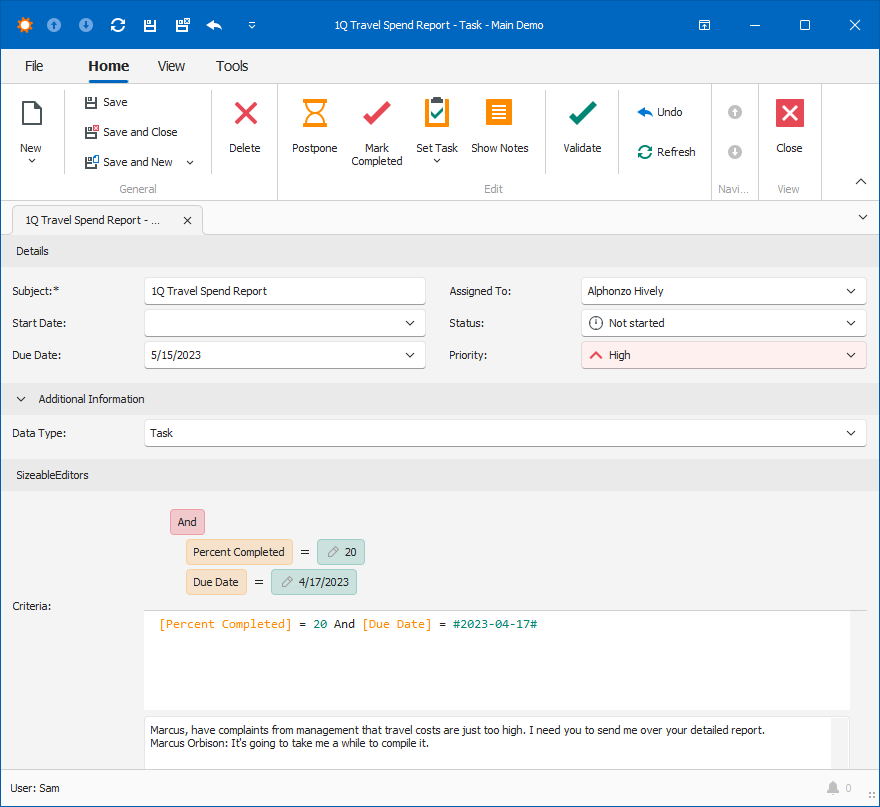Open the Assigned To dropdown
This screenshot has height=807, width=880.
coord(849,291)
